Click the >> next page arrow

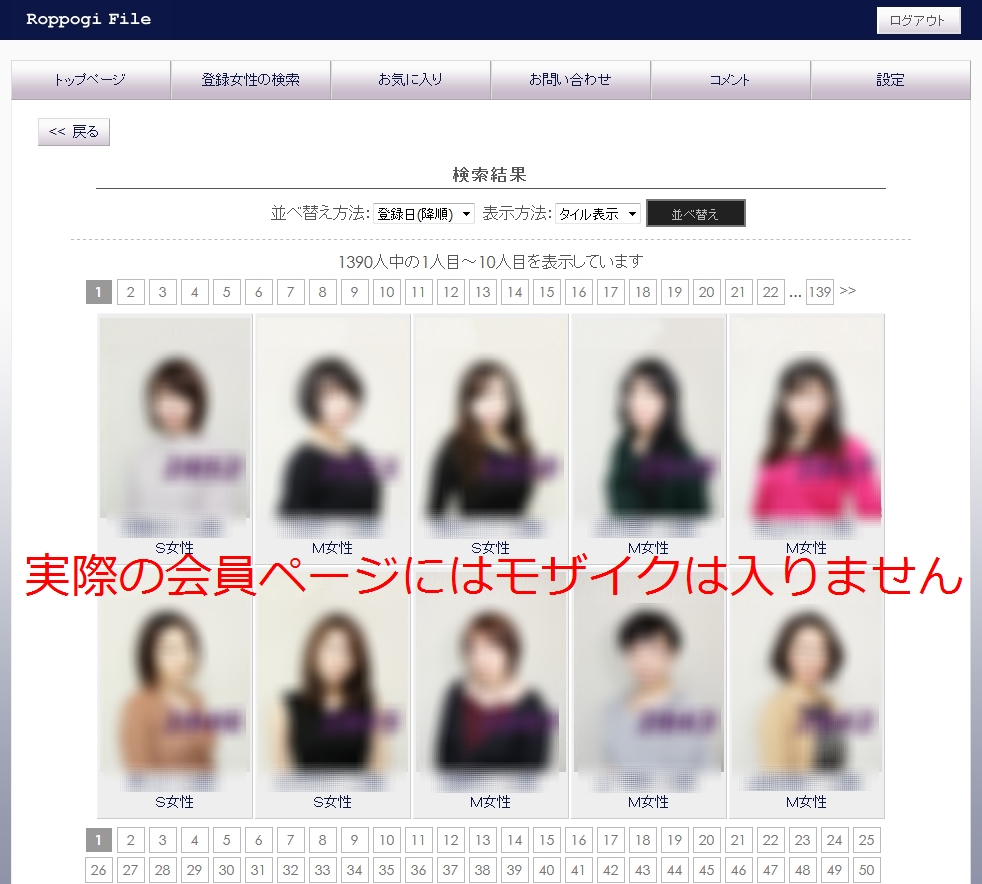click(848, 291)
